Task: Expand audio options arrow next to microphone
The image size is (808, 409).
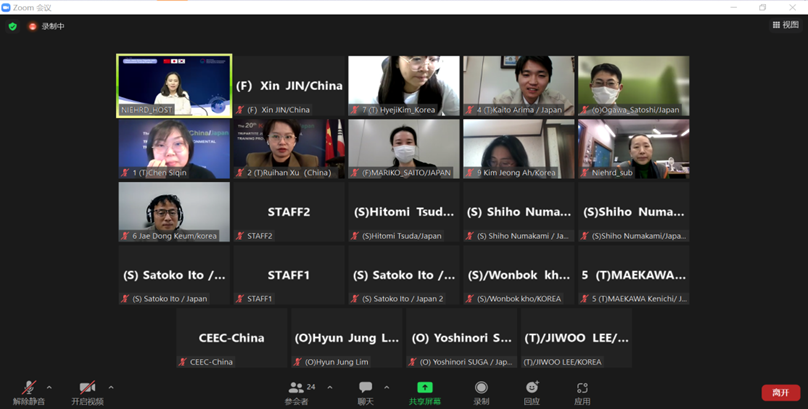Action: [49, 388]
